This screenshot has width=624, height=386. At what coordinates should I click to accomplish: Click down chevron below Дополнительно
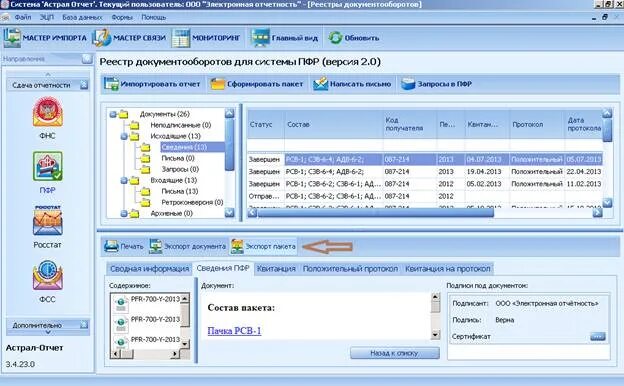tap(48, 332)
